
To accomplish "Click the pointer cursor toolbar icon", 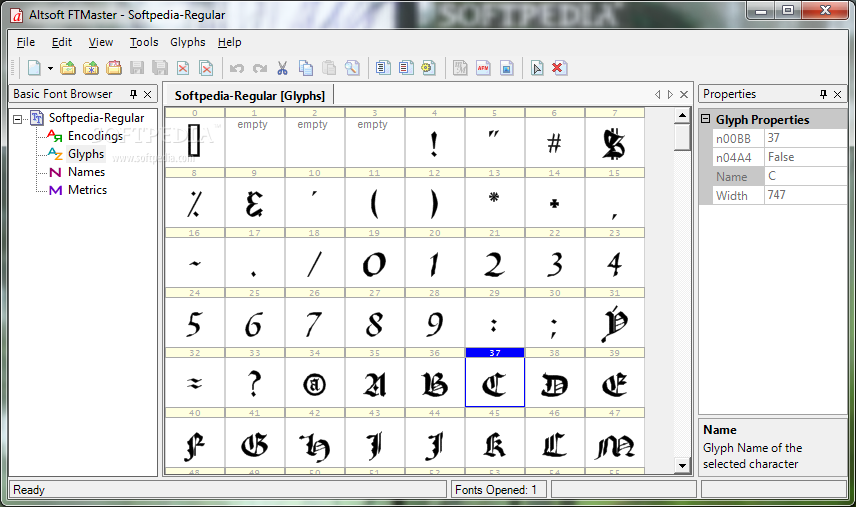I will 537,68.
